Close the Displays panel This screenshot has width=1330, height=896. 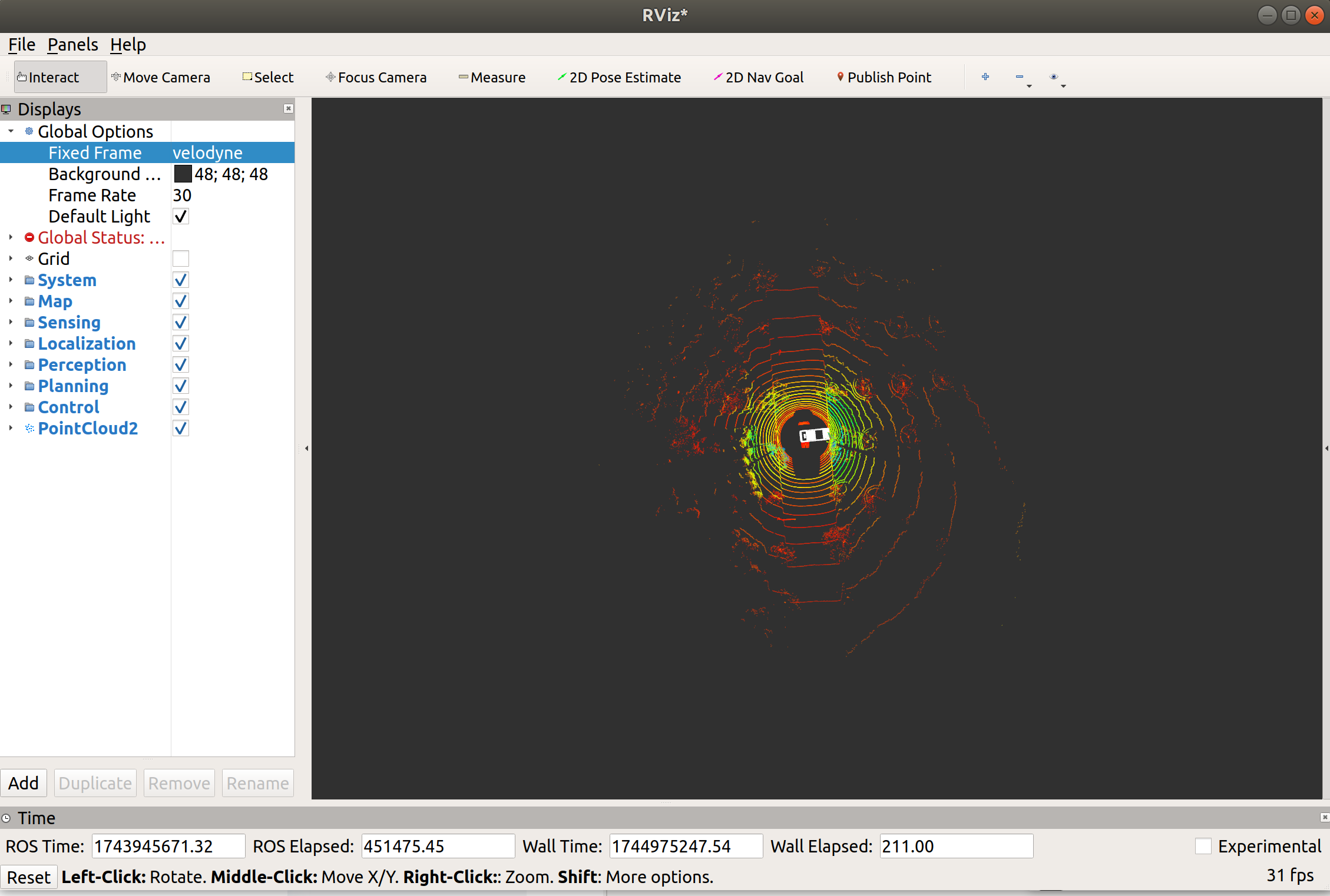288,108
